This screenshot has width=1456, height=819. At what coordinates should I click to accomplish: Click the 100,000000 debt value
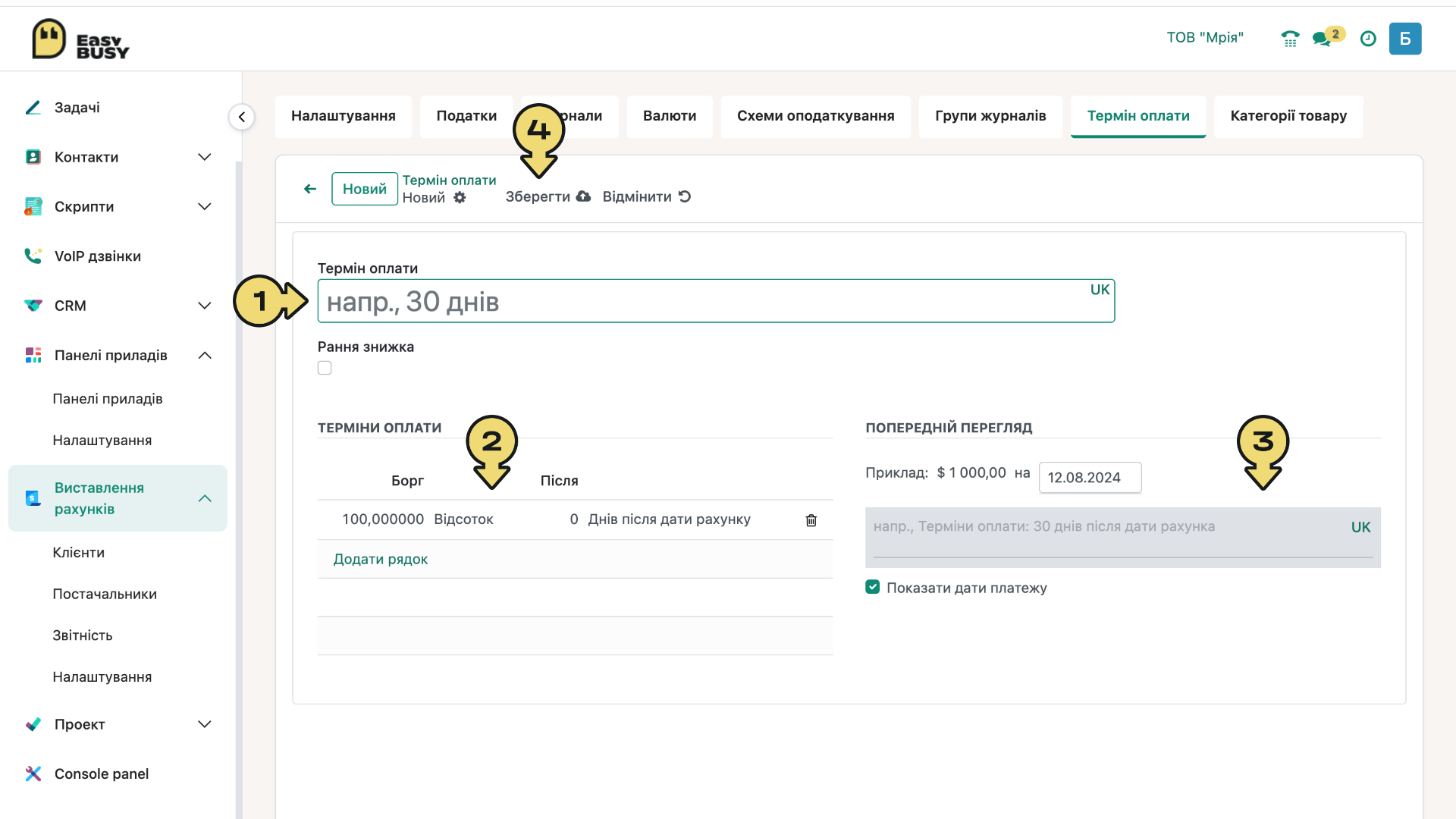383,519
